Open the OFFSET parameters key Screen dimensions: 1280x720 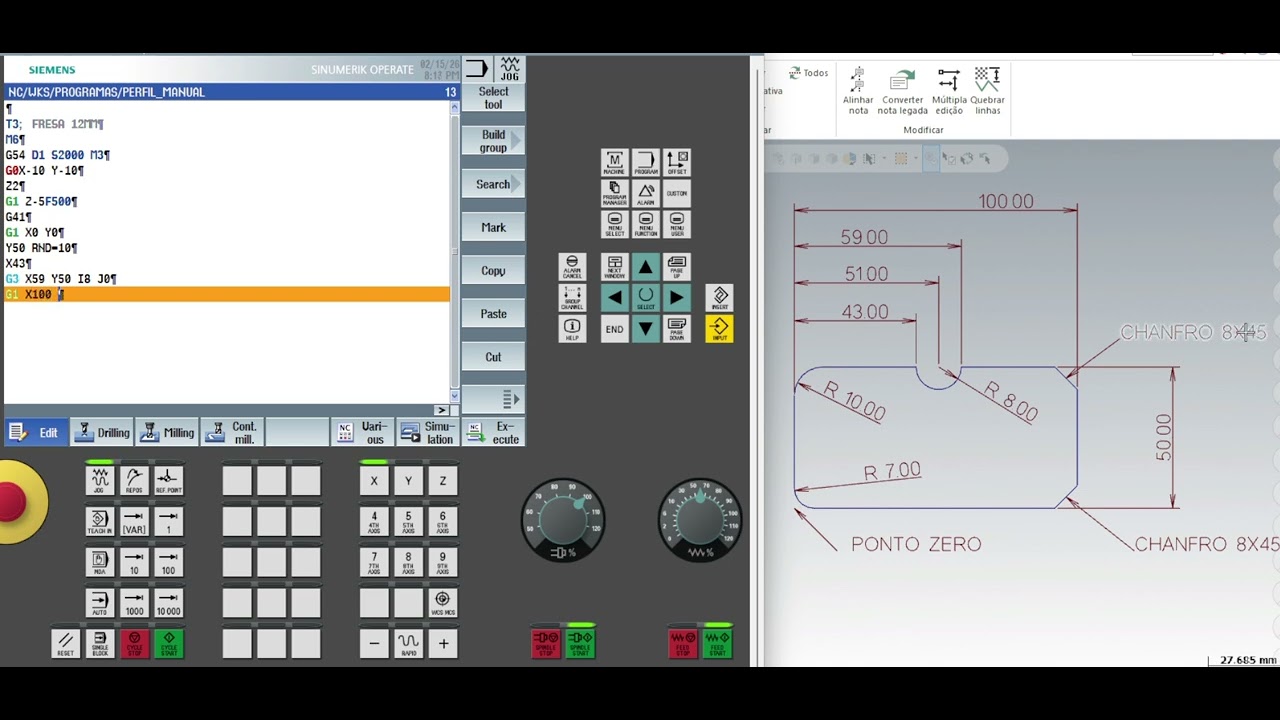pyautogui.click(x=677, y=163)
